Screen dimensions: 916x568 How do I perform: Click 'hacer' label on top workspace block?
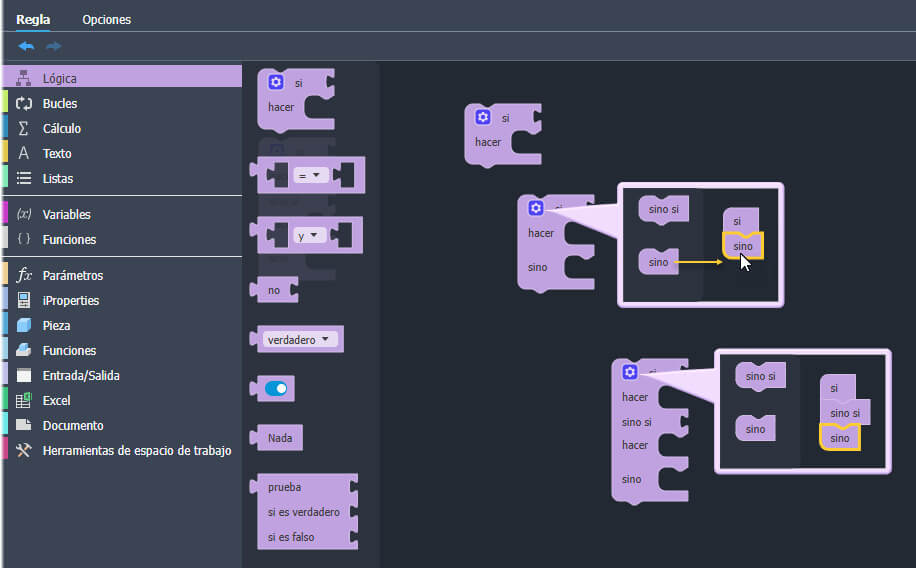488,142
